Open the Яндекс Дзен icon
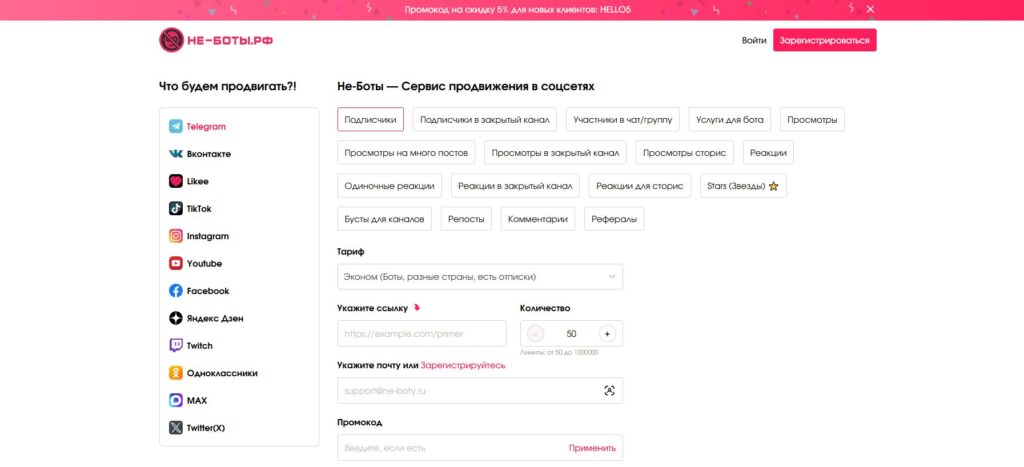Viewport: 1024px width, 467px height. [x=176, y=319]
